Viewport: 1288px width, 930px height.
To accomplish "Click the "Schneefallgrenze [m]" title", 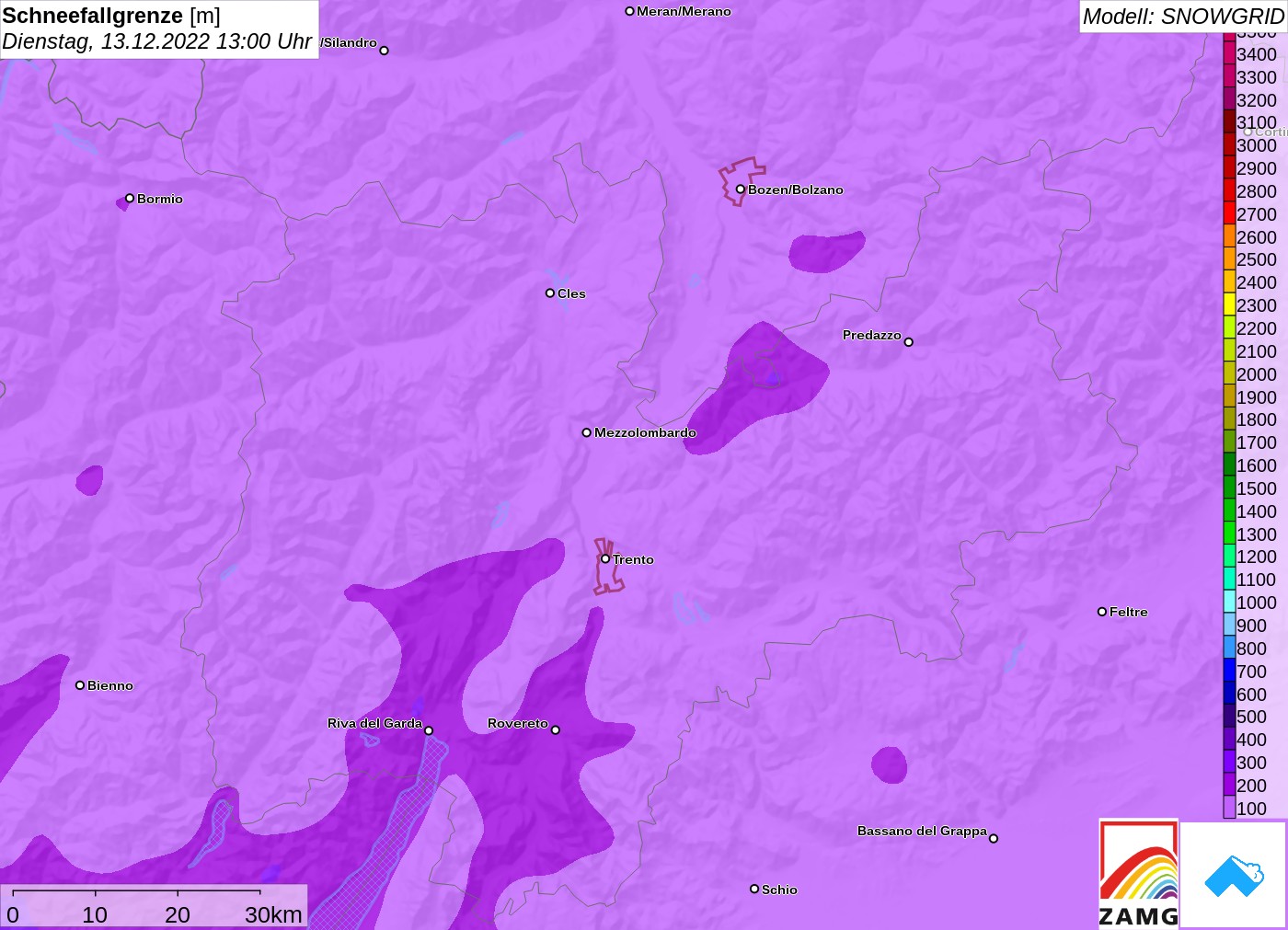I will (x=111, y=16).
